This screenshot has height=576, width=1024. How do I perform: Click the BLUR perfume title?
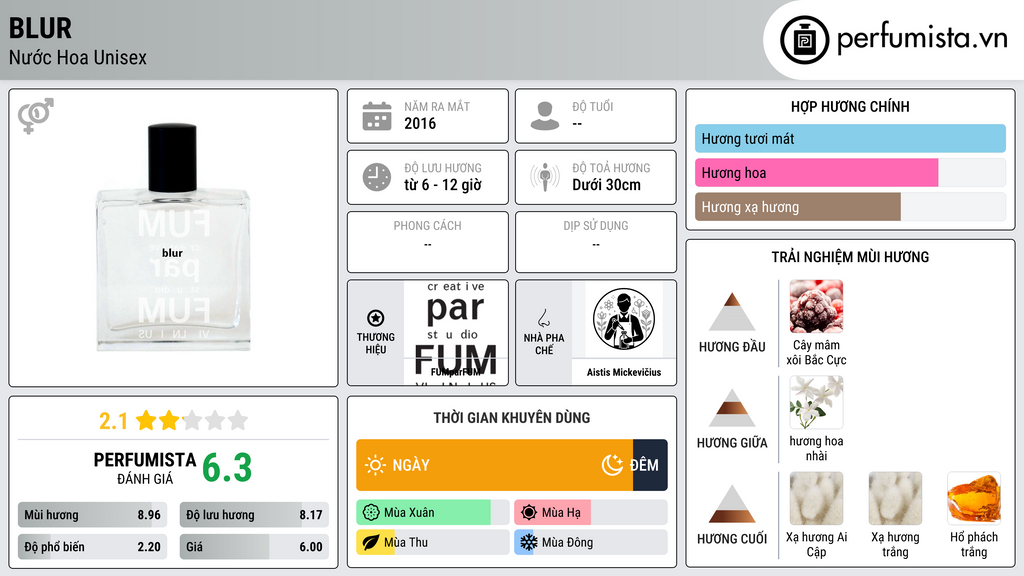(40, 29)
